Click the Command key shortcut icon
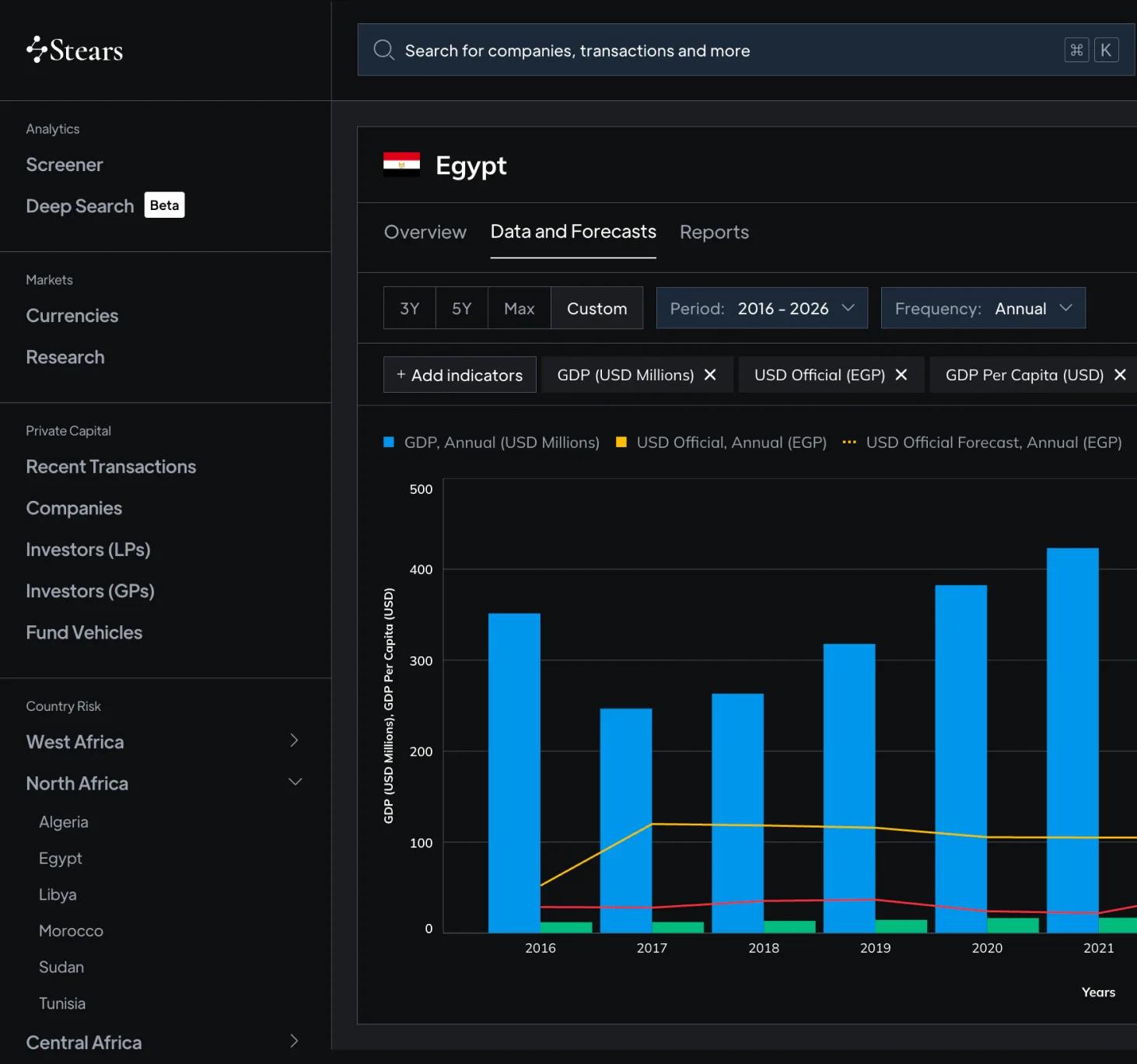The width and height of the screenshot is (1137, 1064). [1076, 50]
